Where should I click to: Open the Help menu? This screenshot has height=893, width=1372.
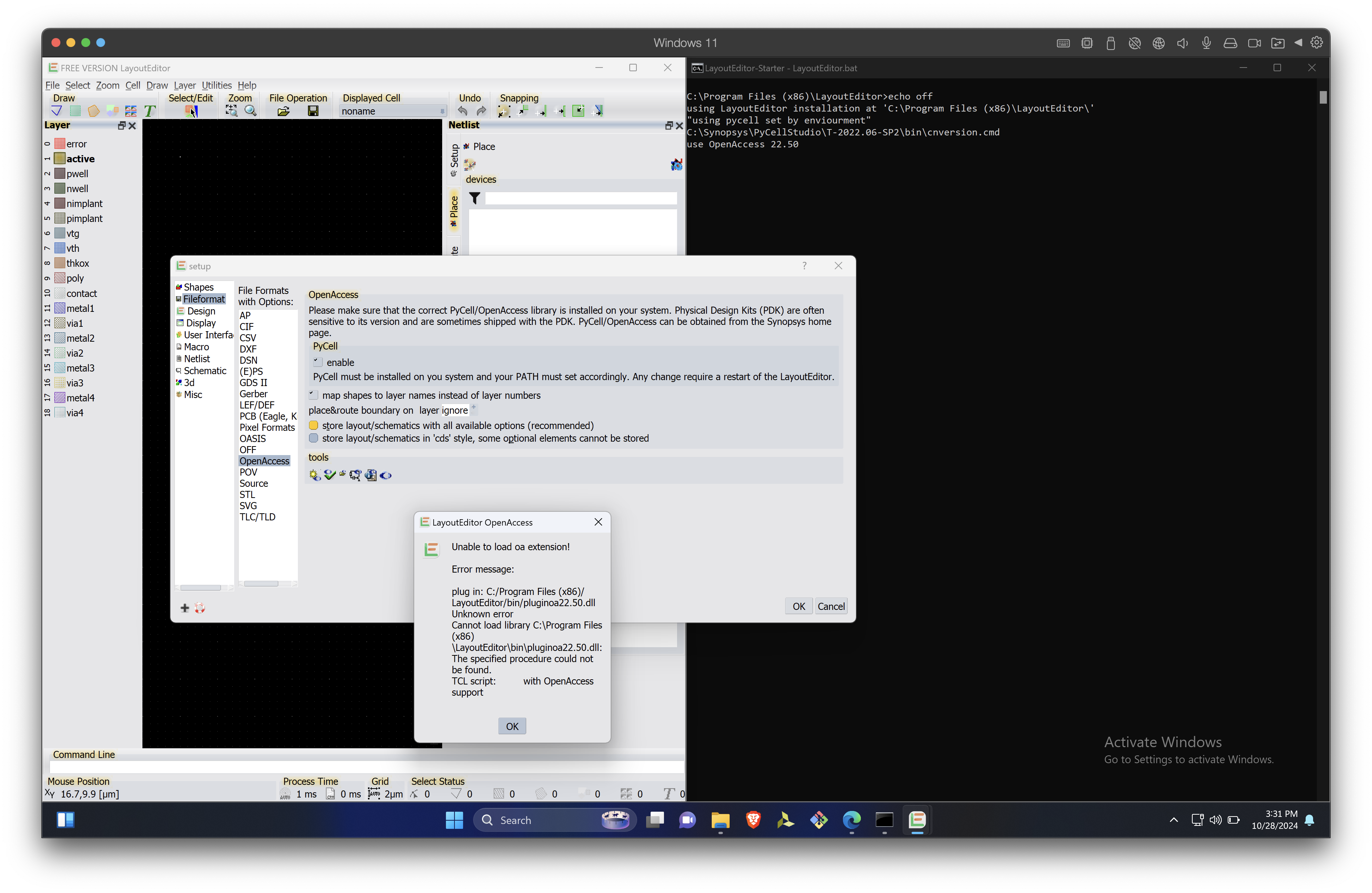pos(247,85)
